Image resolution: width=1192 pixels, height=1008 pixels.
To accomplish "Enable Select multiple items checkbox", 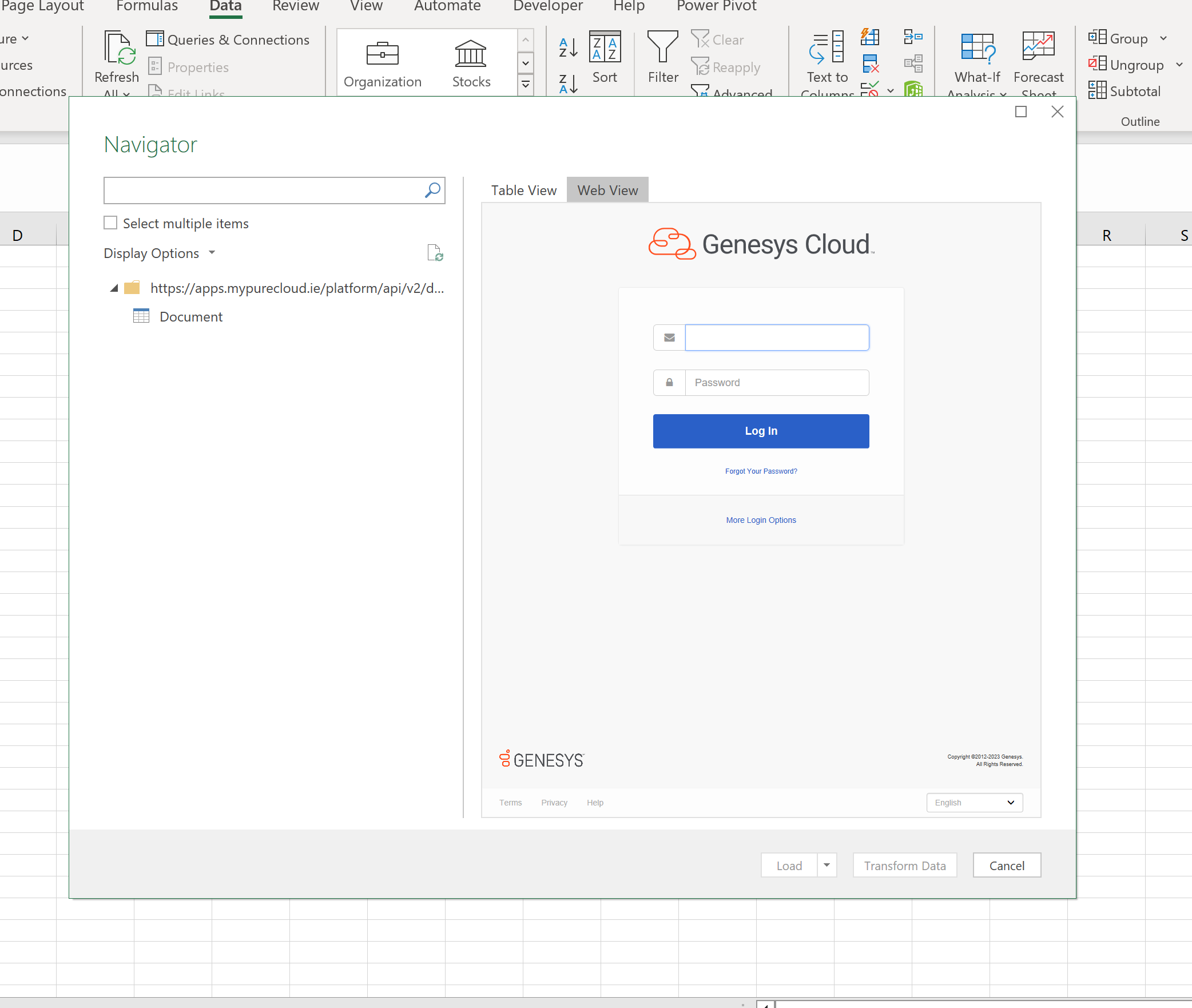I will coord(111,223).
